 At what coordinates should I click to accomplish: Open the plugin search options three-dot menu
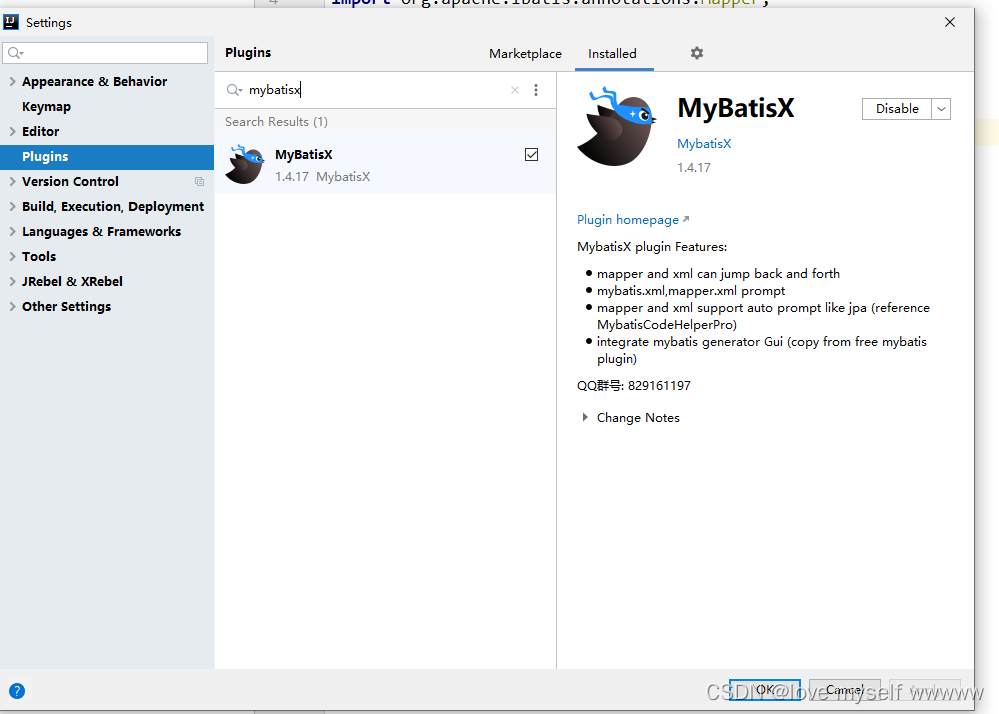(x=536, y=90)
